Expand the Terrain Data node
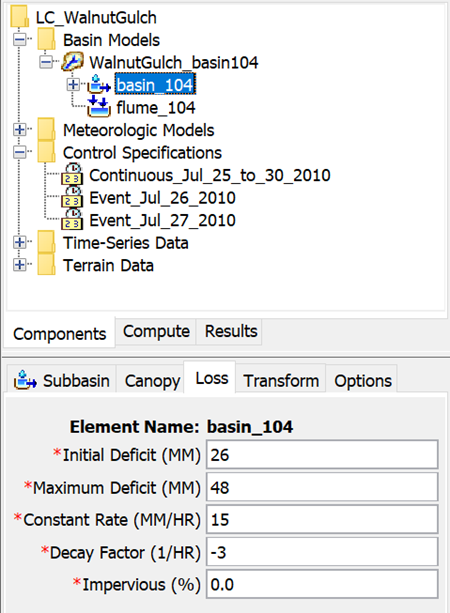Screen dimensions: 450x613 (x=20, y=265)
